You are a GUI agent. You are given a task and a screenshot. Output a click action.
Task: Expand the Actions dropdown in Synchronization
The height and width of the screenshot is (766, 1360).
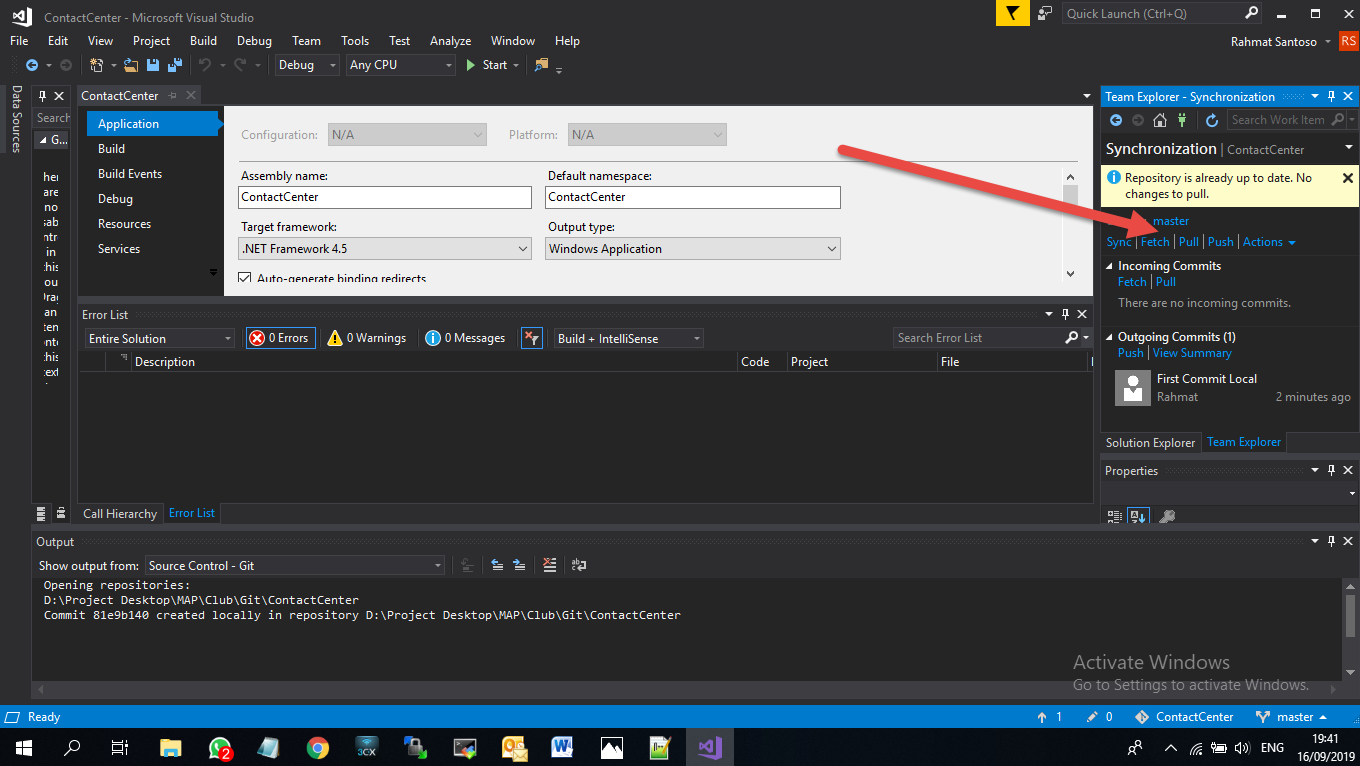tap(1269, 242)
